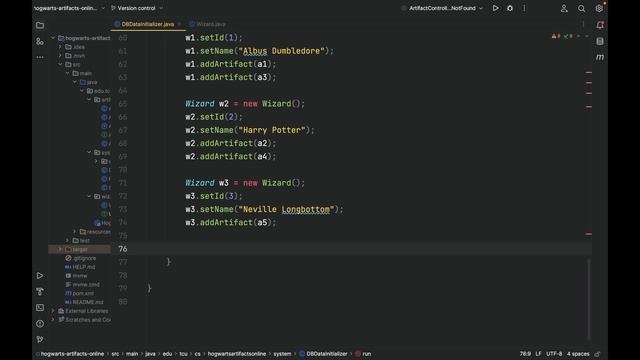Change LF line separator
The height and width of the screenshot is (360, 640).
click(x=538, y=354)
